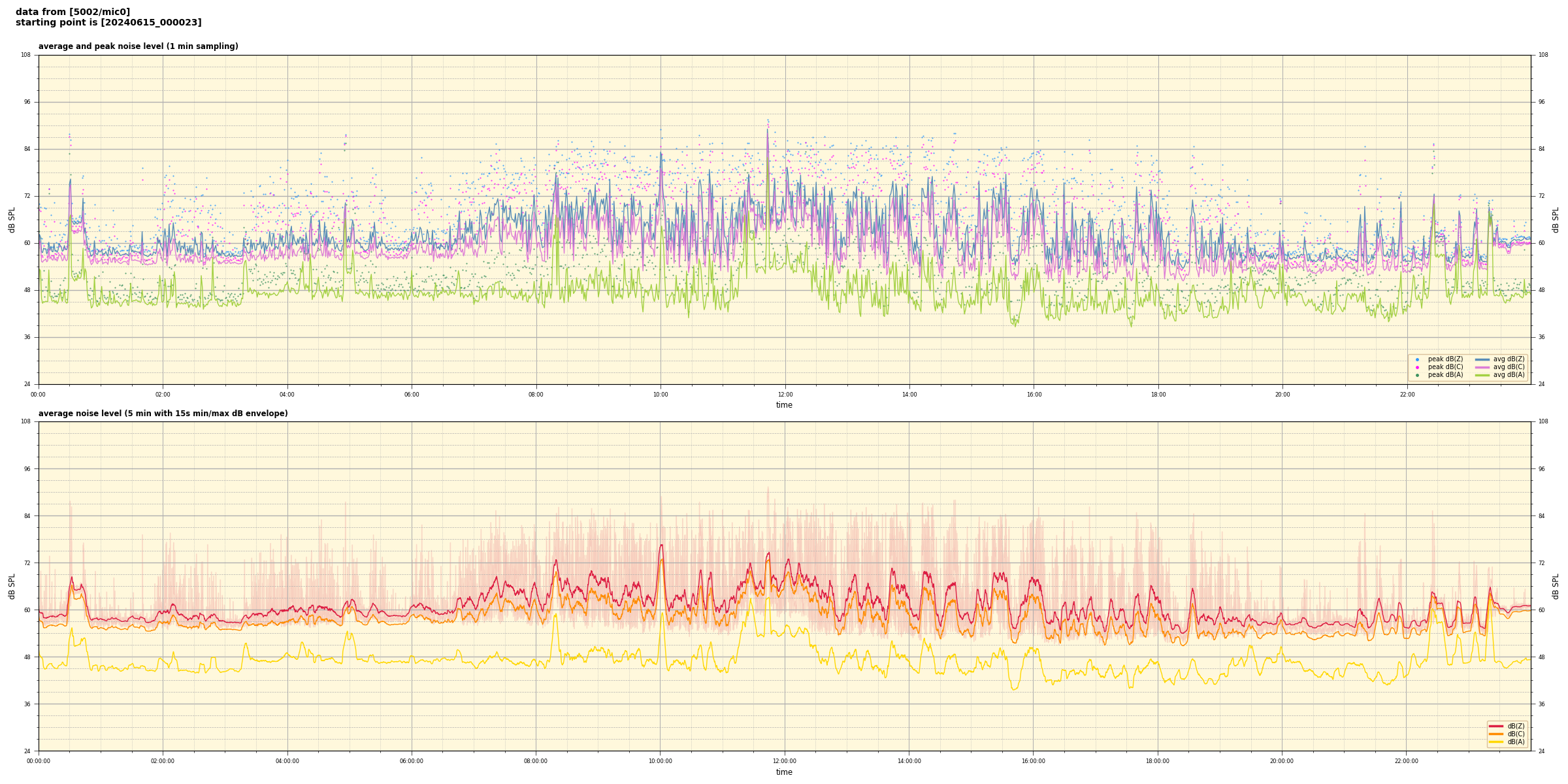Click the red dB(Z) swatch in bottom legend
This screenshot has width=1568, height=784.
click(x=1495, y=726)
